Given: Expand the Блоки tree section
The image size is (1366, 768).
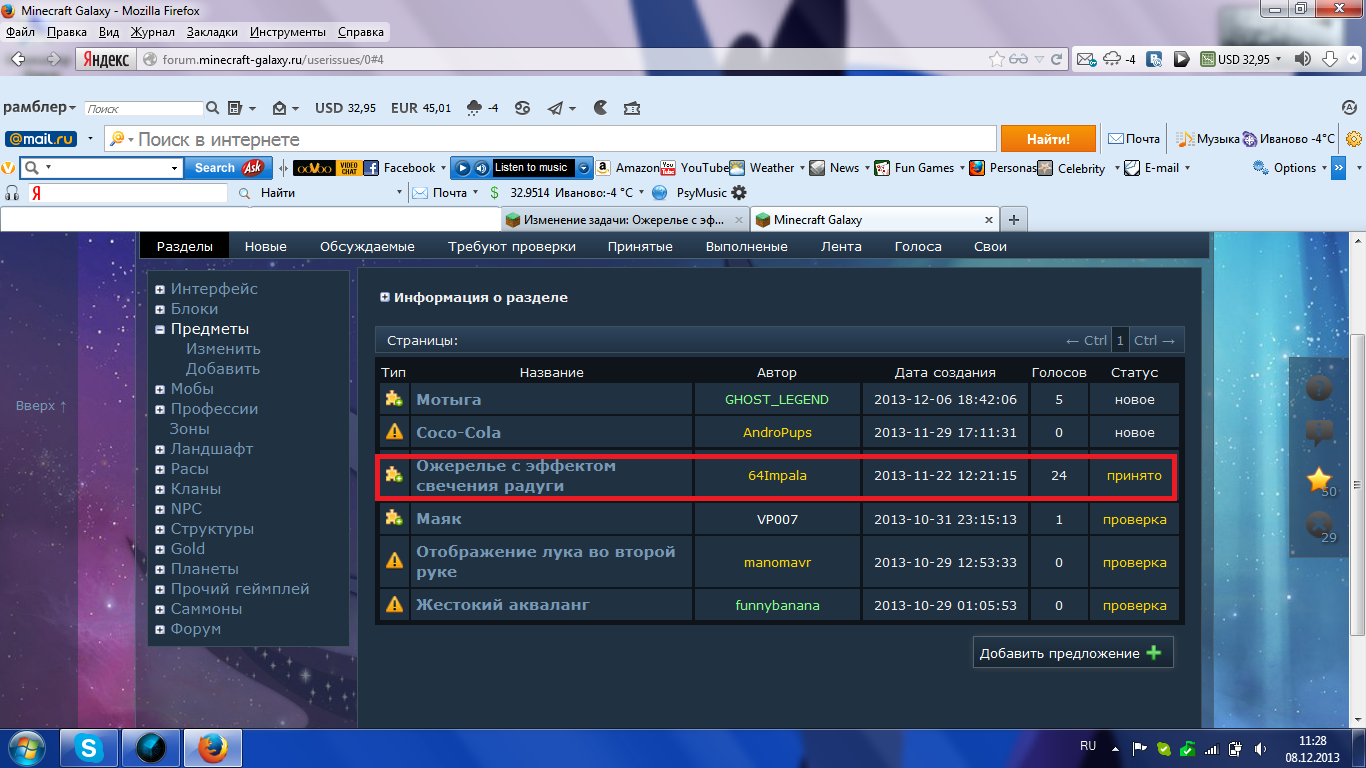Looking at the screenshot, I should tap(160, 309).
